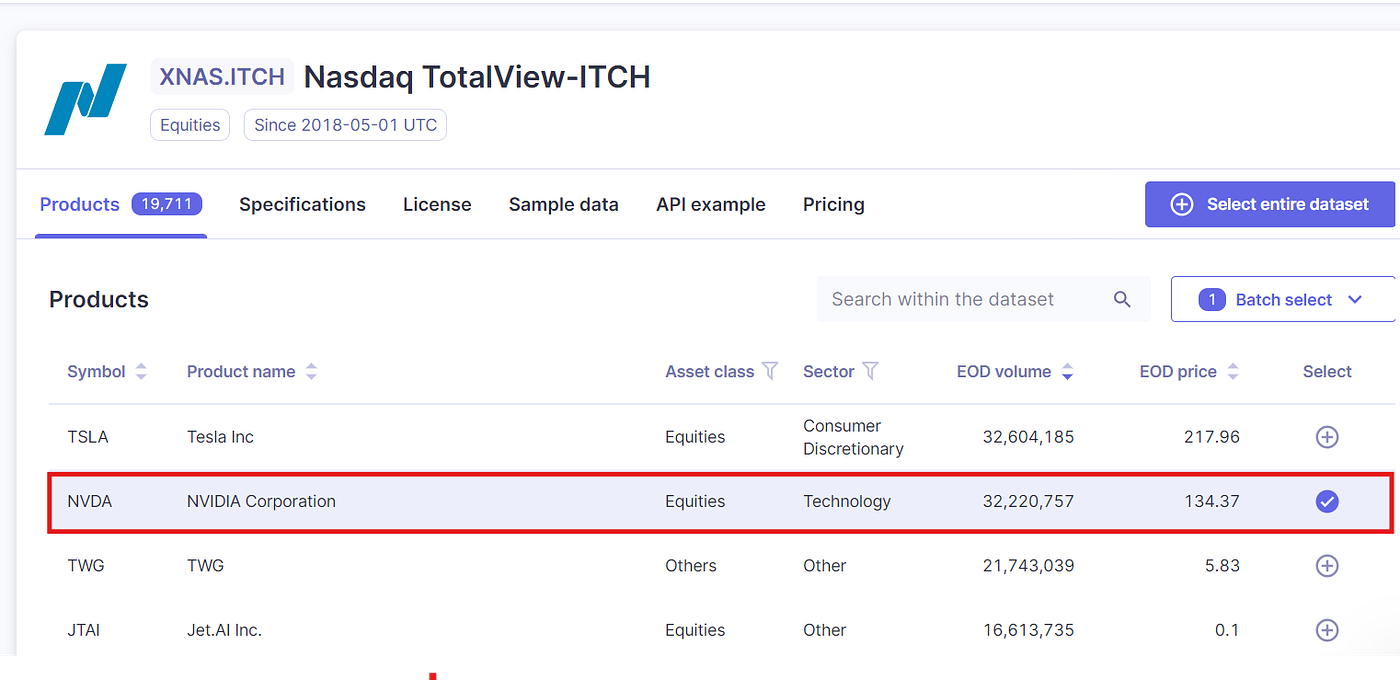Add TSLA with its plus icon

[x=1327, y=437]
